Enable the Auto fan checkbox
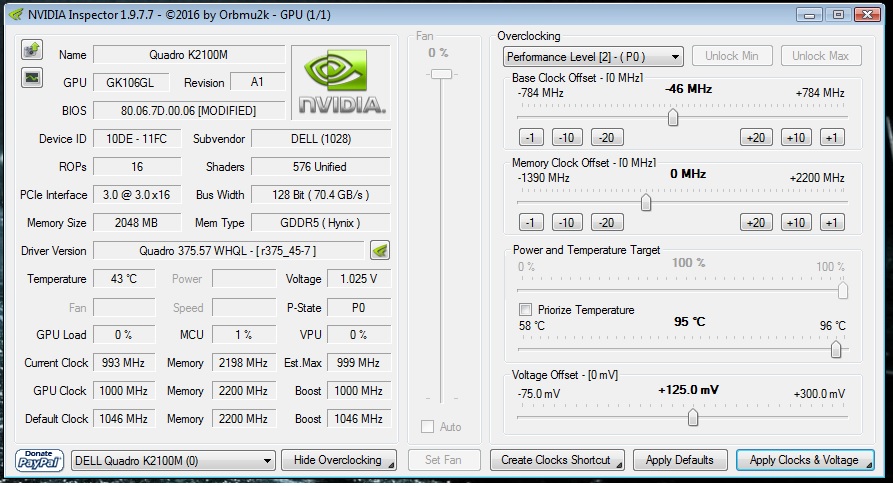This screenshot has height=486, width=893. coord(427,426)
